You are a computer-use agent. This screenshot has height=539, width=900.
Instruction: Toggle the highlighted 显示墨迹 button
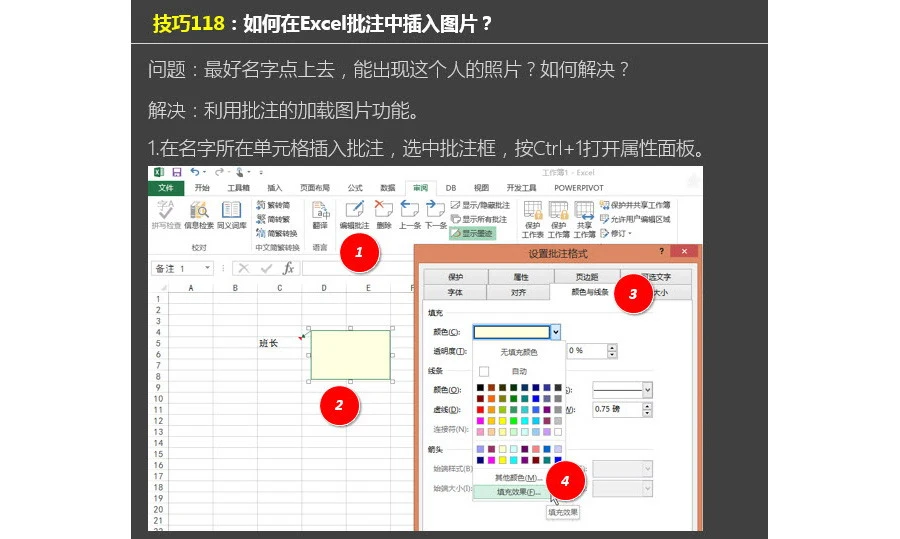click(x=472, y=234)
